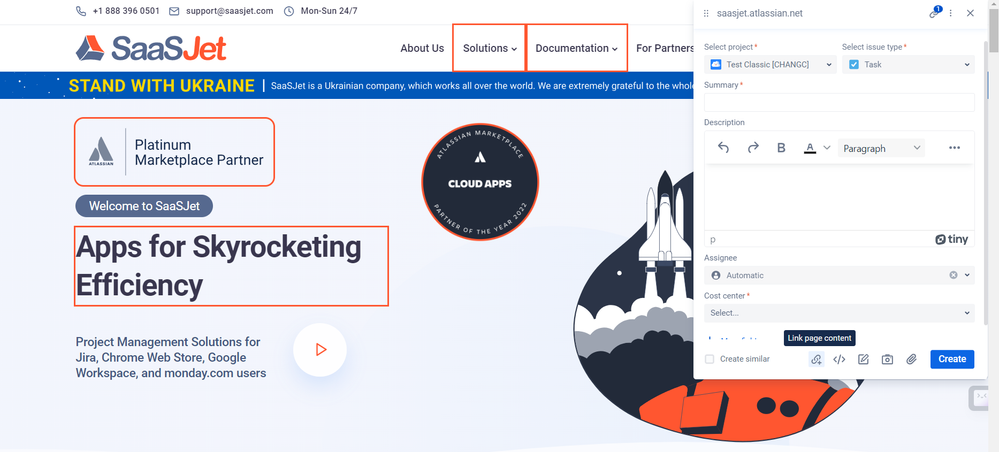
Task: Click the Link page content icon
Action: 816,360
